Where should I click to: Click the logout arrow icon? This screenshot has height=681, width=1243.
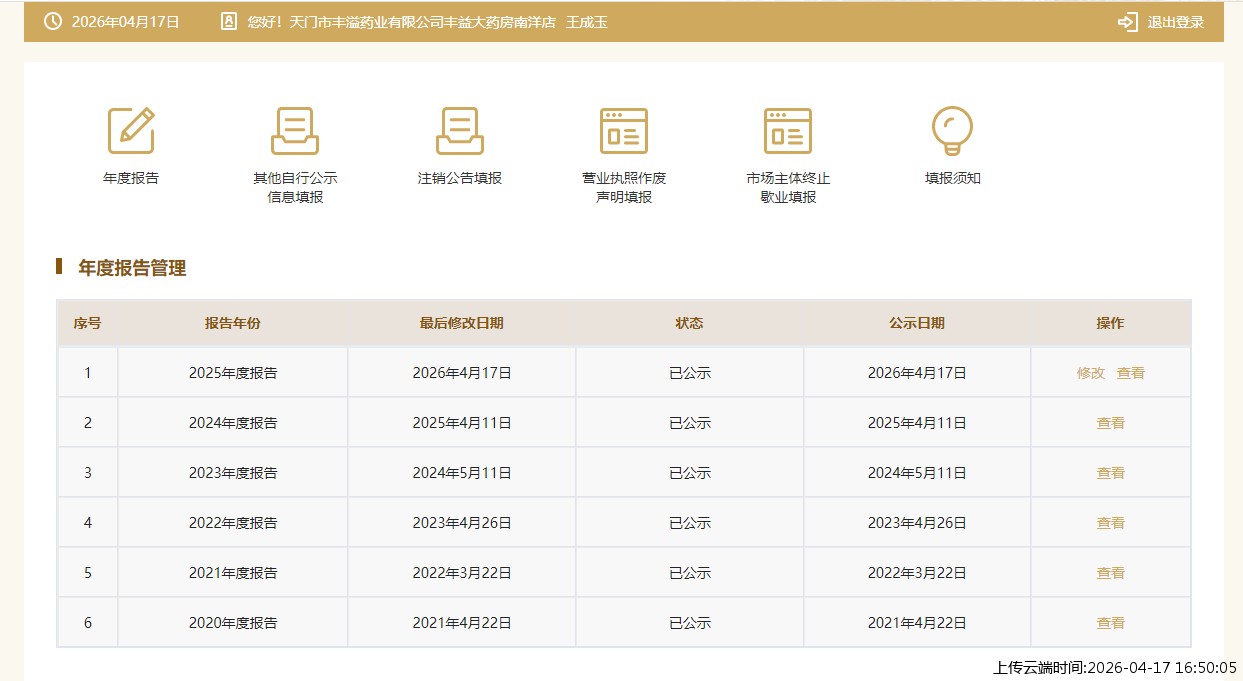click(x=1128, y=22)
